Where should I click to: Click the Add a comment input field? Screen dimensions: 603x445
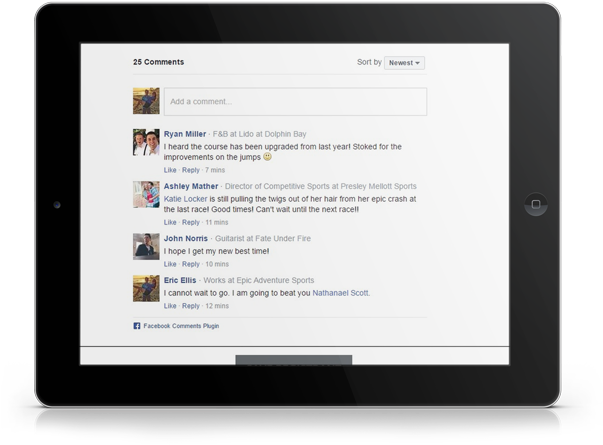pyautogui.click(x=296, y=101)
